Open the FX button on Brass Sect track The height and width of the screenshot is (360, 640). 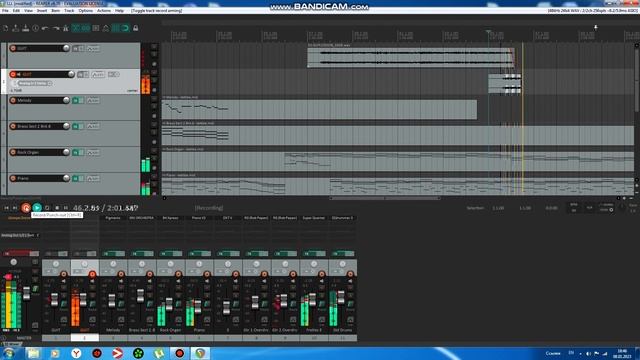(76, 127)
